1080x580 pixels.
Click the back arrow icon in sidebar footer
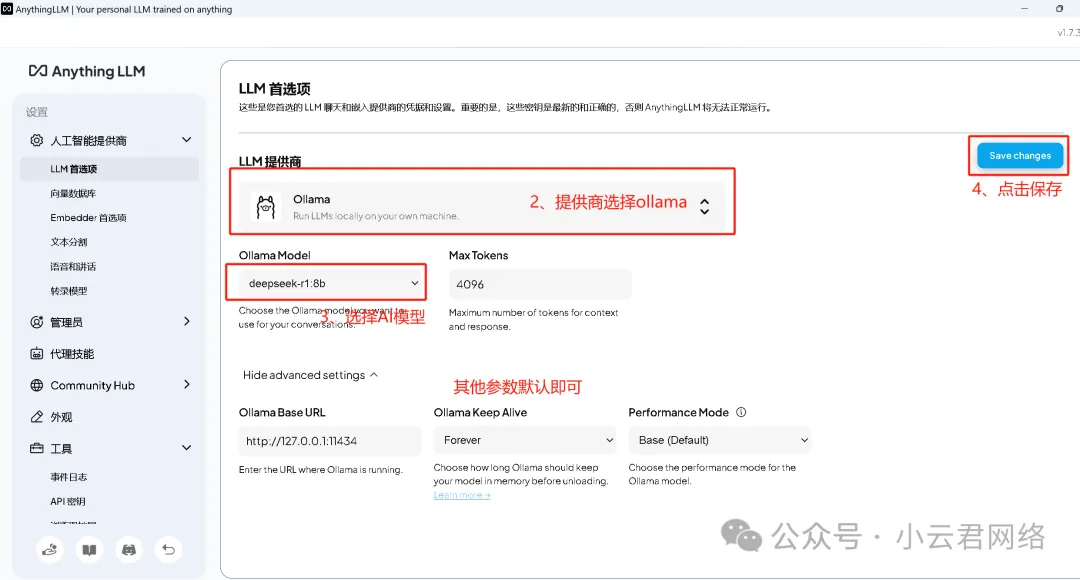(169, 549)
